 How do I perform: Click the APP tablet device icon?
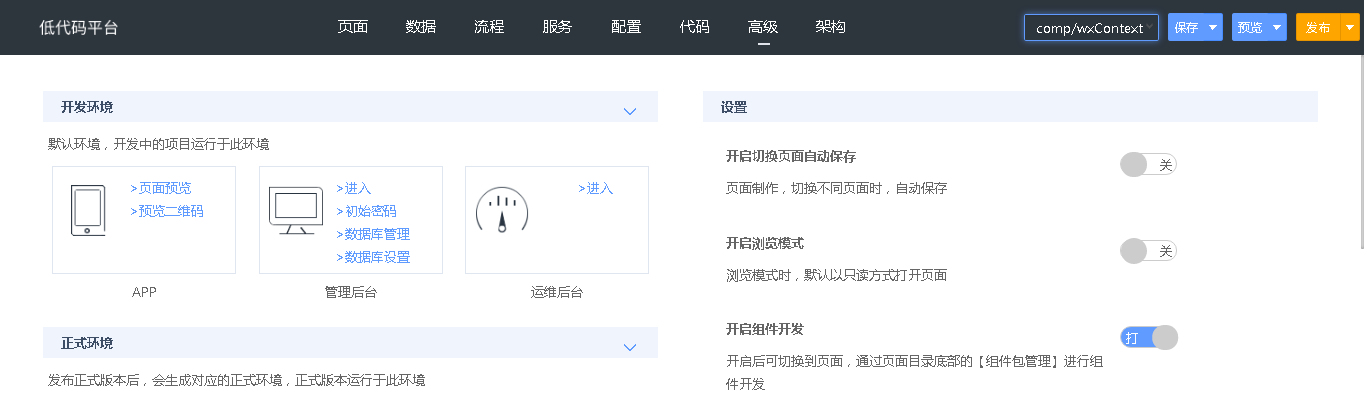point(88,210)
